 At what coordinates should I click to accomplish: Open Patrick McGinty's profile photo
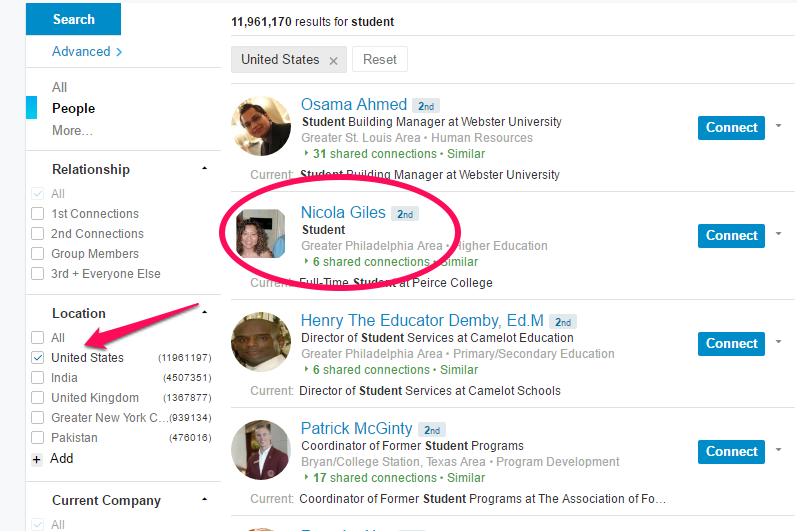(x=261, y=450)
